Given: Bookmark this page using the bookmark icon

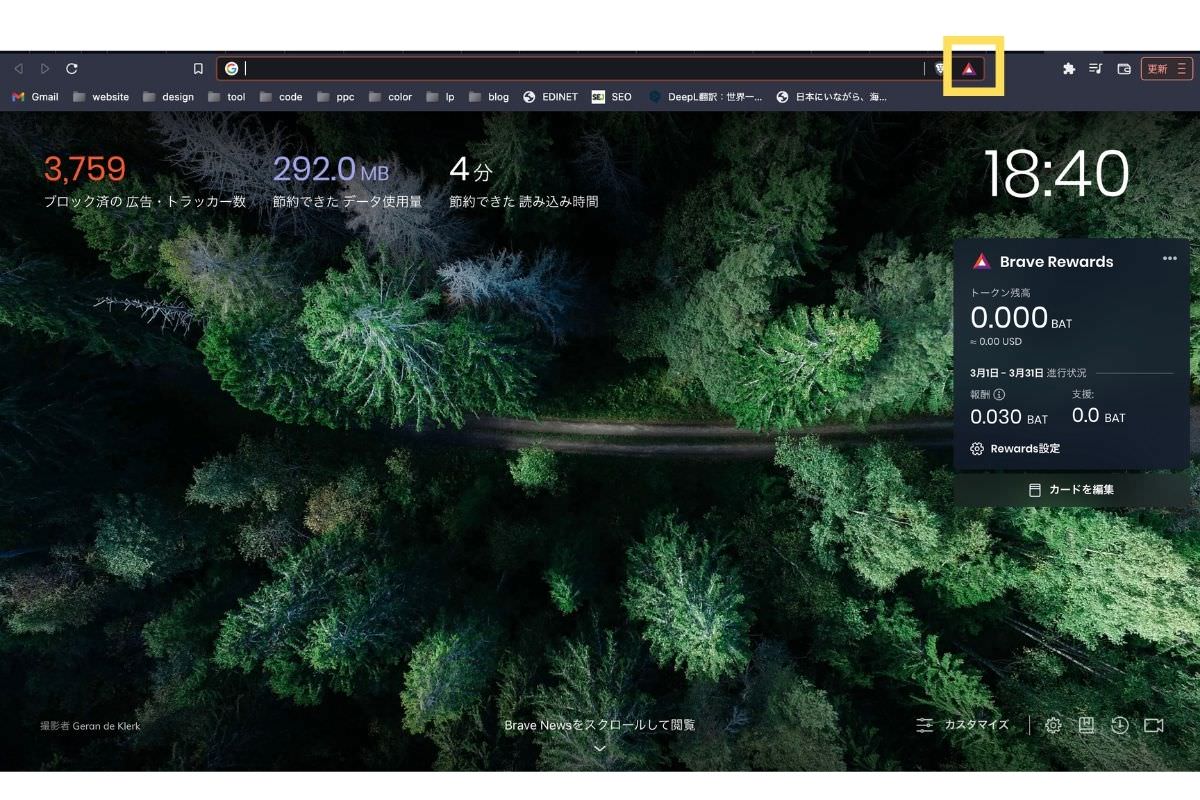Looking at the screenshot, I should point(198,69).
